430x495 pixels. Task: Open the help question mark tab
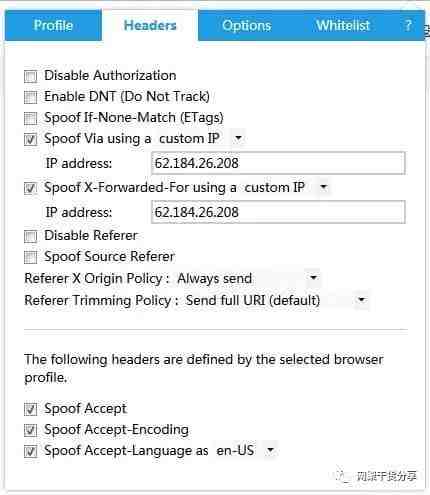click(x=408, y=25)
